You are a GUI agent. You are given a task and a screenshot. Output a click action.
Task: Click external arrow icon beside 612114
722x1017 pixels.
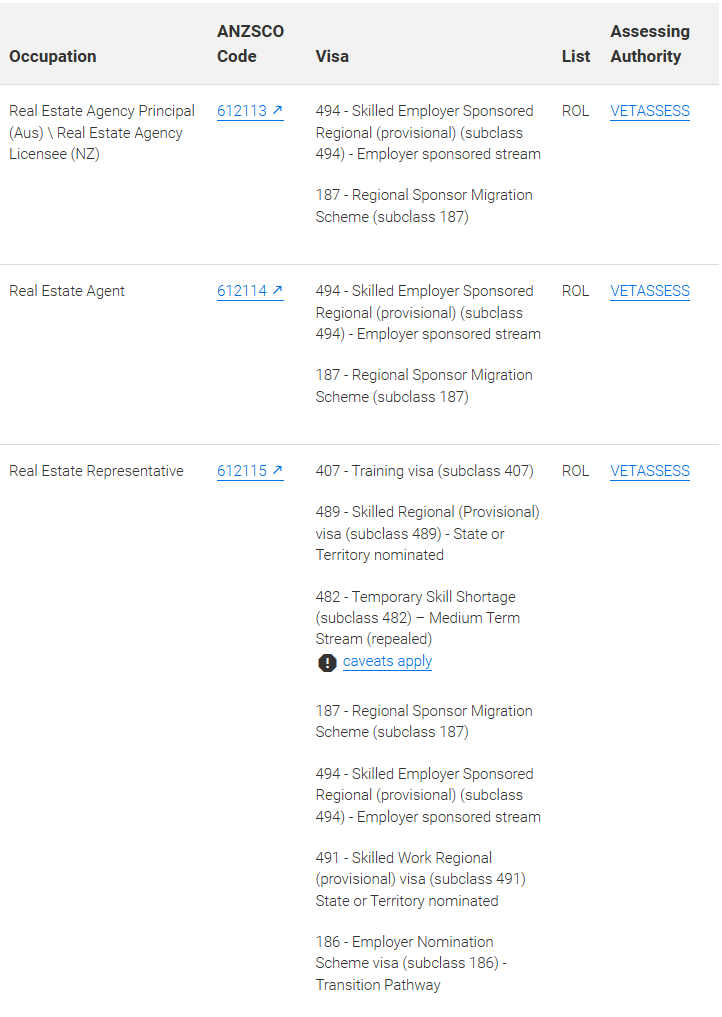point(278,290)
